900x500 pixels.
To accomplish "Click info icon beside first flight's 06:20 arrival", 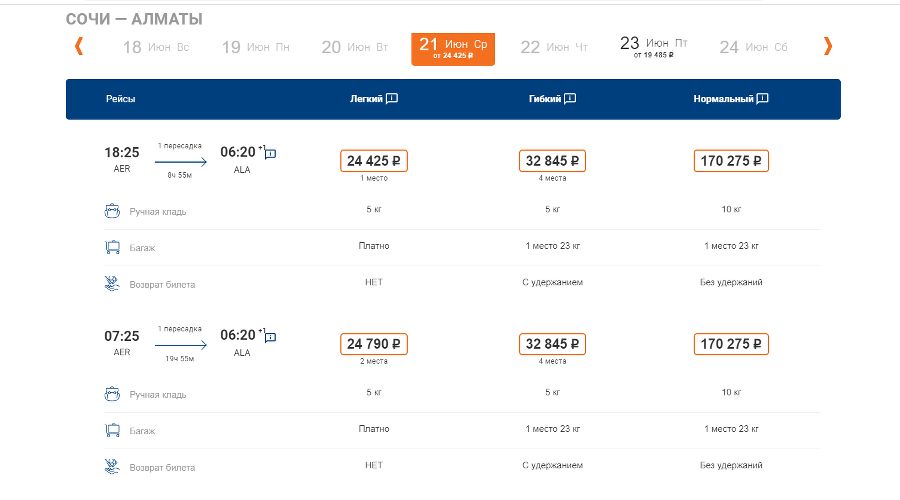I will (x=271, y=153).
